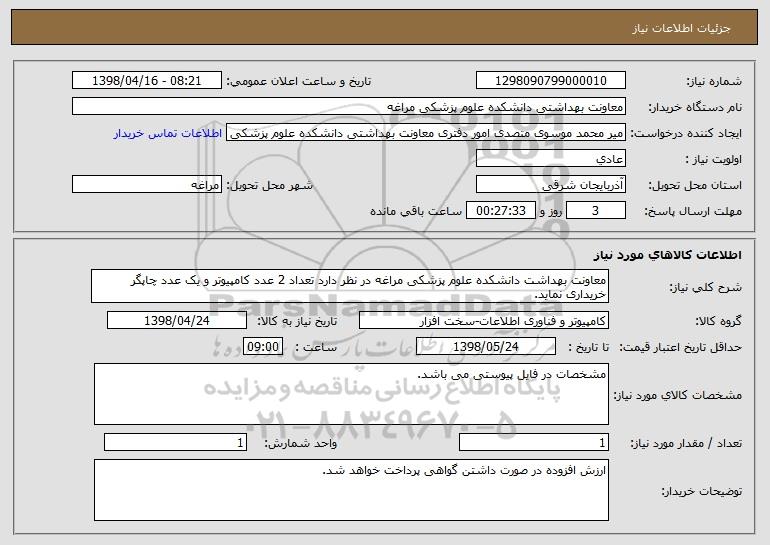Open the buyer contact info link اطلاعات تماس خریدار

click(168, 134)
